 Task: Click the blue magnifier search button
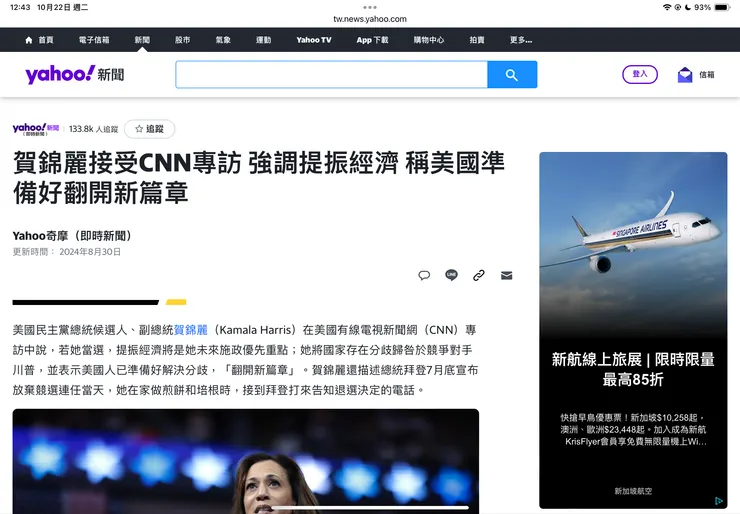[x=512, y=75]
